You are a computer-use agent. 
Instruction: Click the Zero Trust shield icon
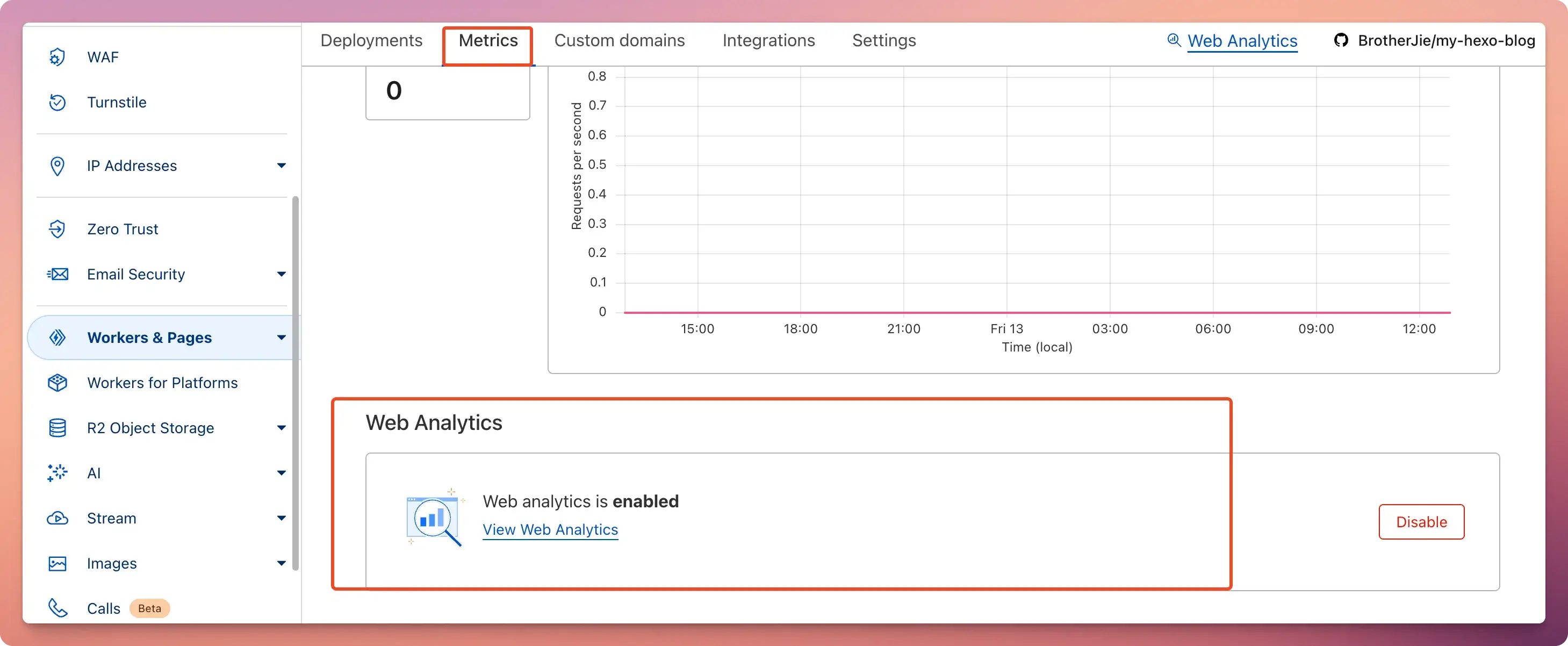pyautogui.click(x=57, y=229)
